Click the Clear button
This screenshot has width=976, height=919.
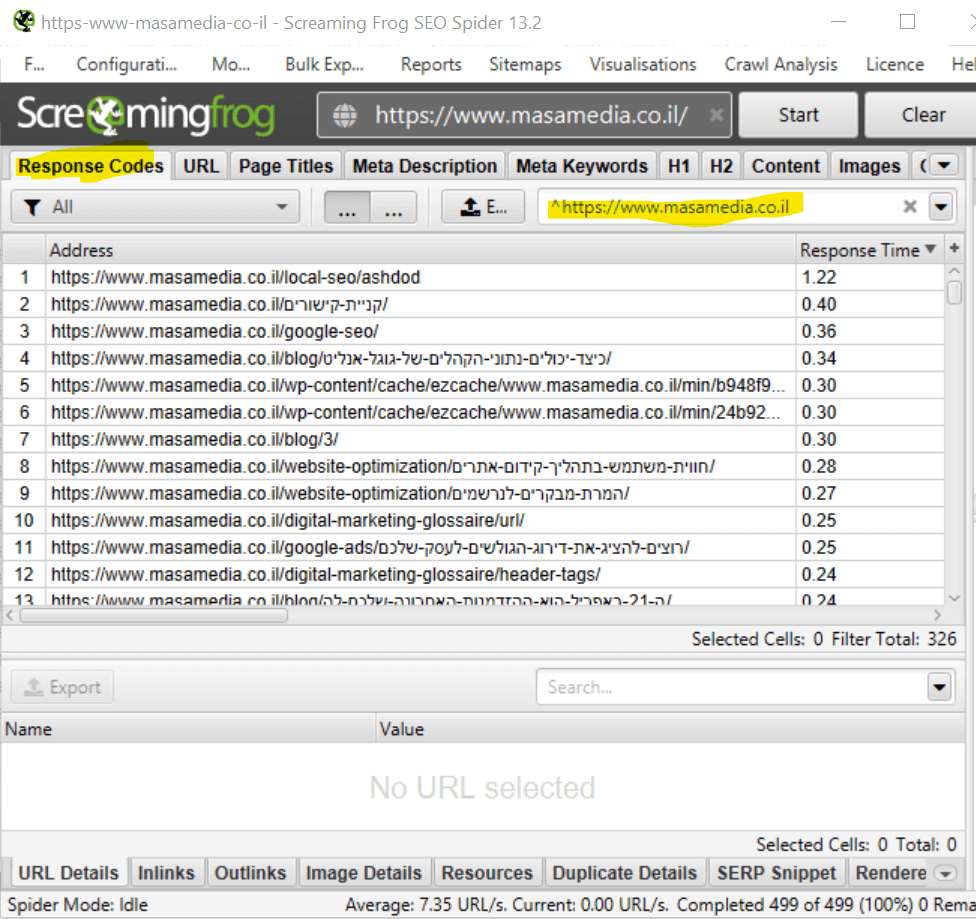coord(922,115)
